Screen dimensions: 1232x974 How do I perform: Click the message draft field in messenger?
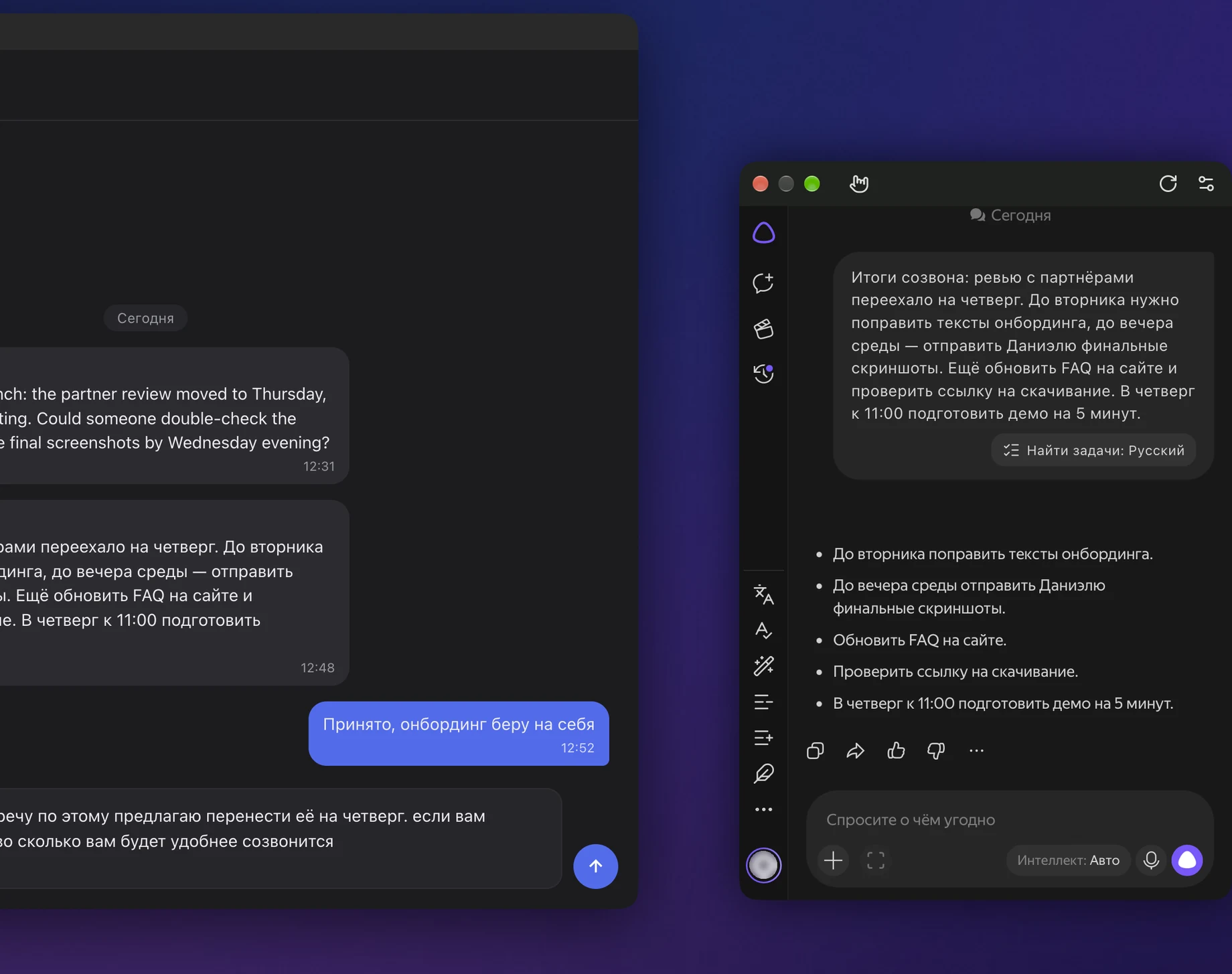280,837
